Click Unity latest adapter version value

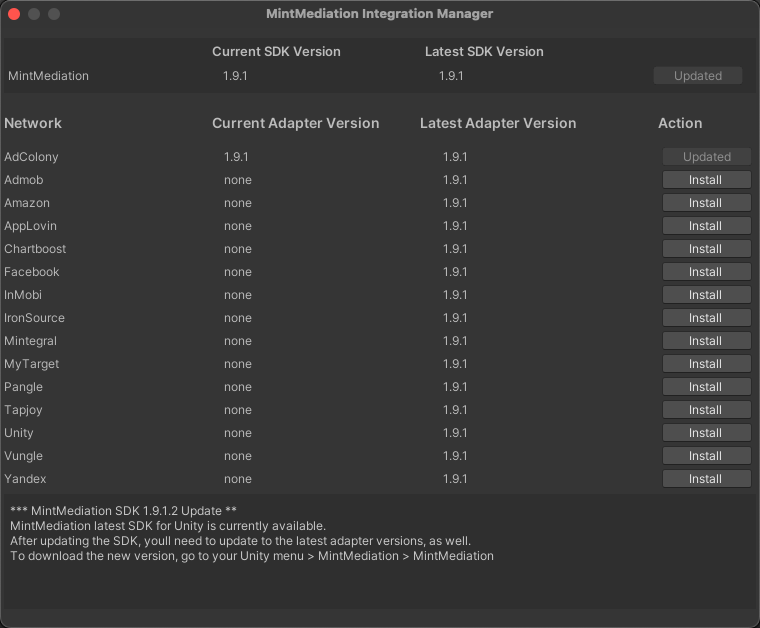click(455, 433)
